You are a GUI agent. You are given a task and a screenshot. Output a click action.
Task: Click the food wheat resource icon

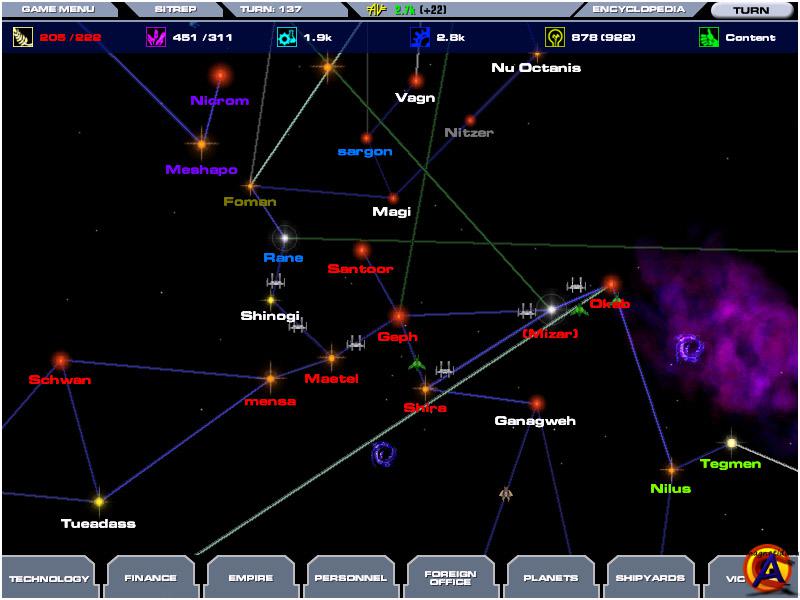click(20, 38)
